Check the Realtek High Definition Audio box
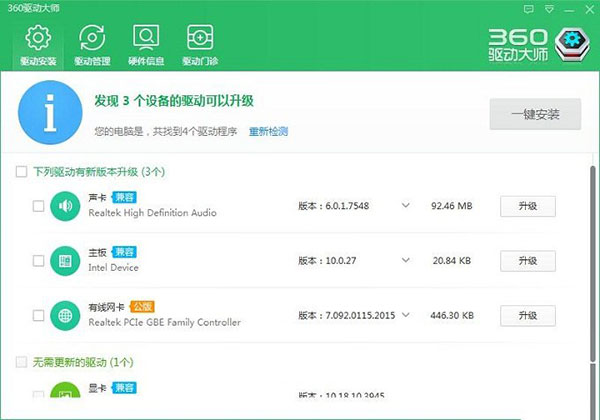The image size is (600, 420). pyautogui.click(x=38, y=206)
